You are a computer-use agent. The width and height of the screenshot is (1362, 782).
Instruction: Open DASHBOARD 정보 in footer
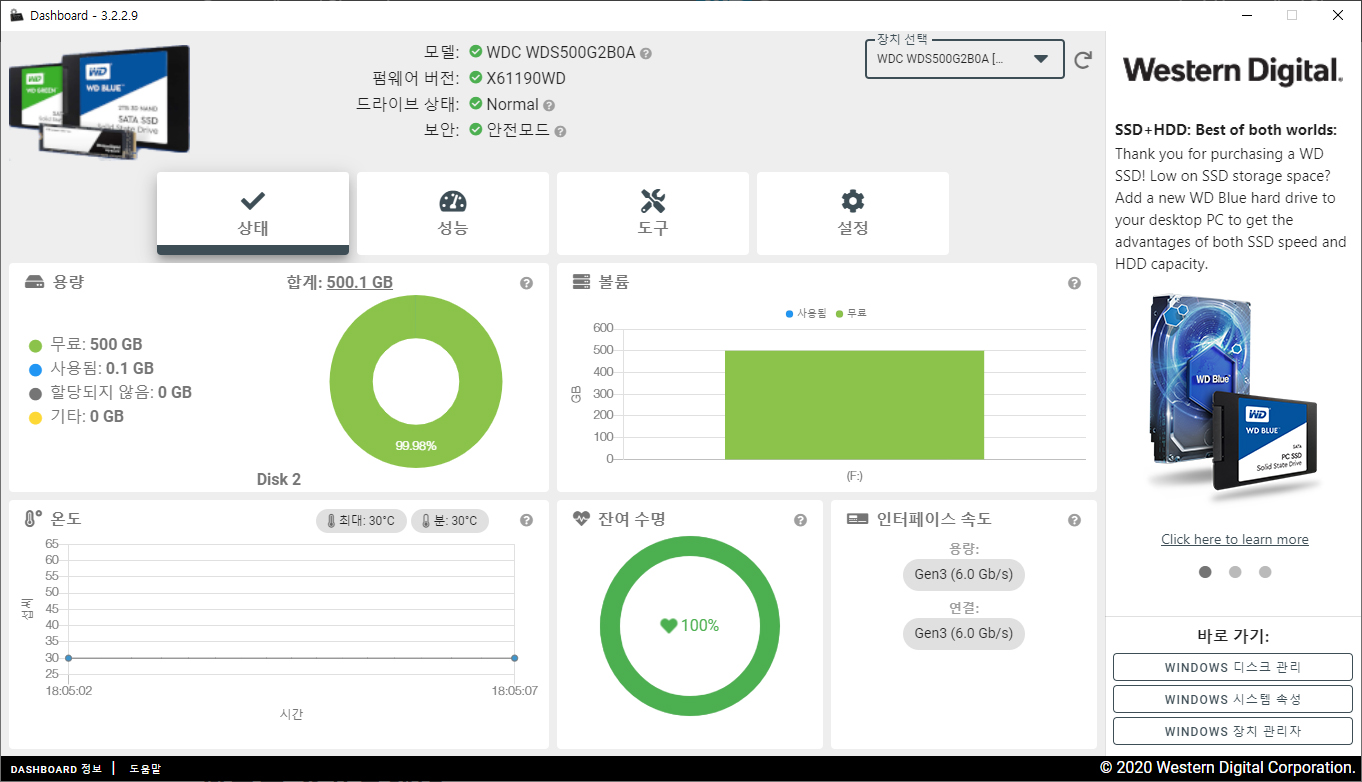(56, 769)
